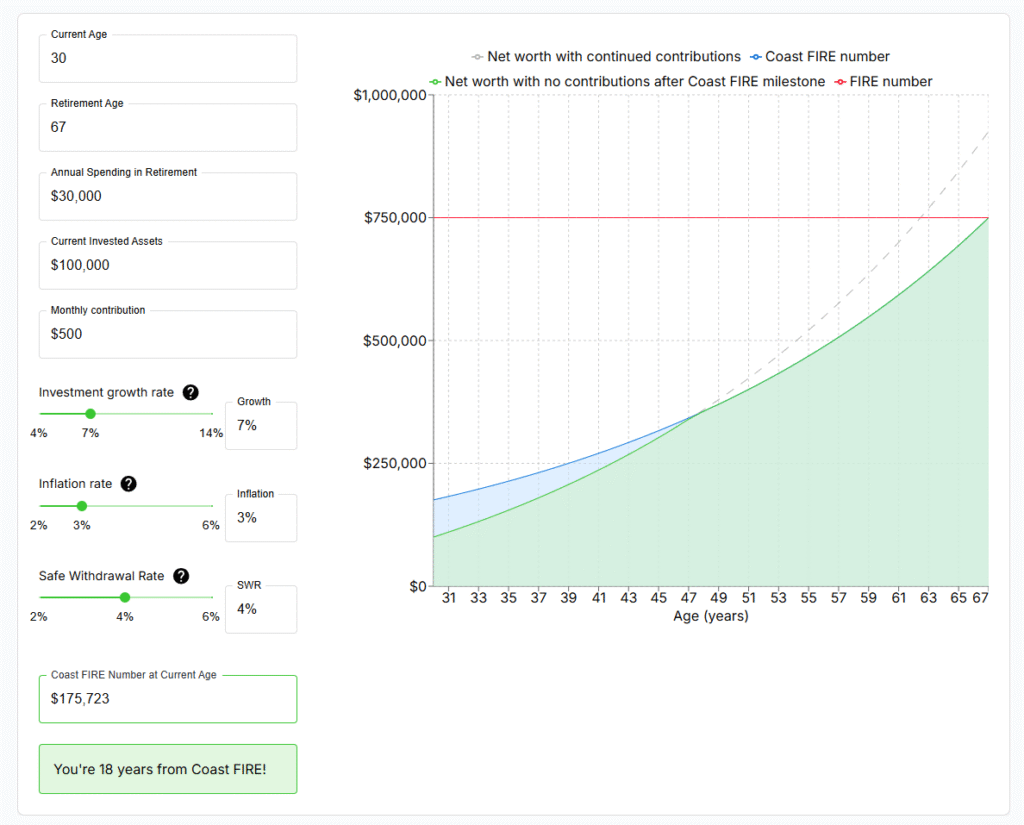1024x825 pixels.
Task: Click the Current Invested Assets field
Action: (x=168, y=266)
